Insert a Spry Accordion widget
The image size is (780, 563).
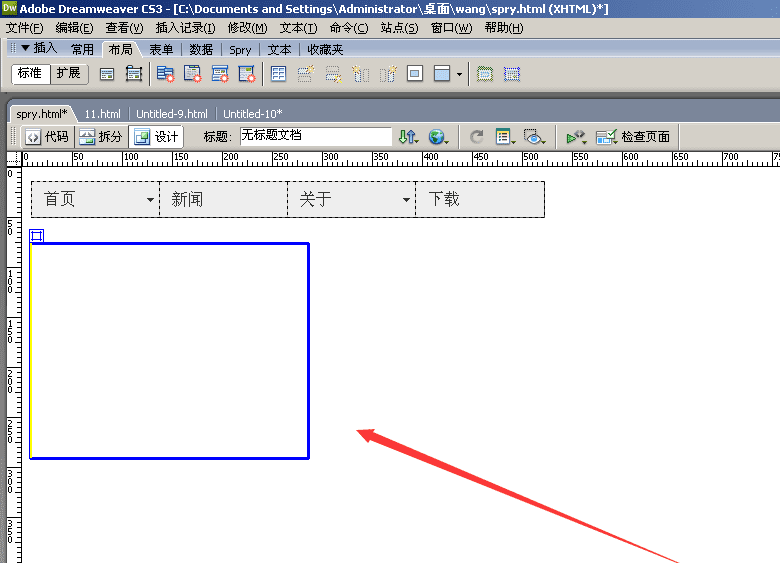tap(220, 75)
